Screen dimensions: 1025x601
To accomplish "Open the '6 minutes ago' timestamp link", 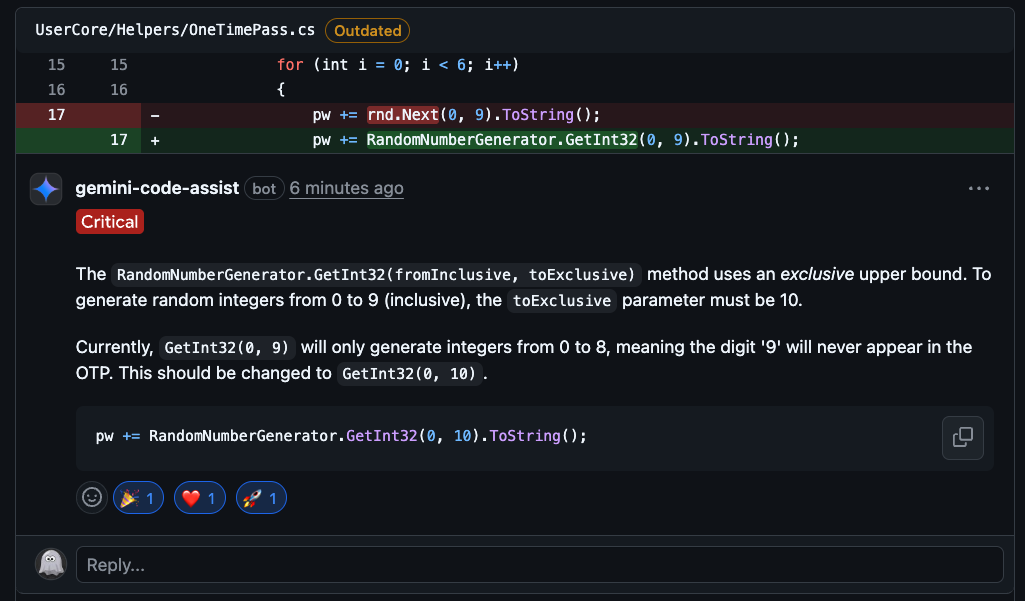I will point(346,188).
